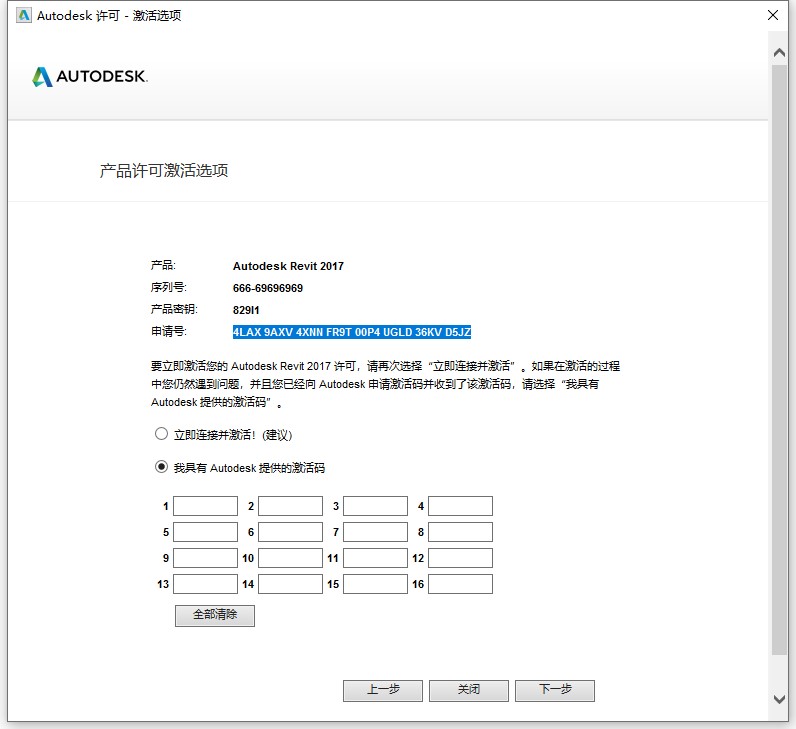Click the scrollbar up arrow
796x729 pixels.
[x=780, y=50]
